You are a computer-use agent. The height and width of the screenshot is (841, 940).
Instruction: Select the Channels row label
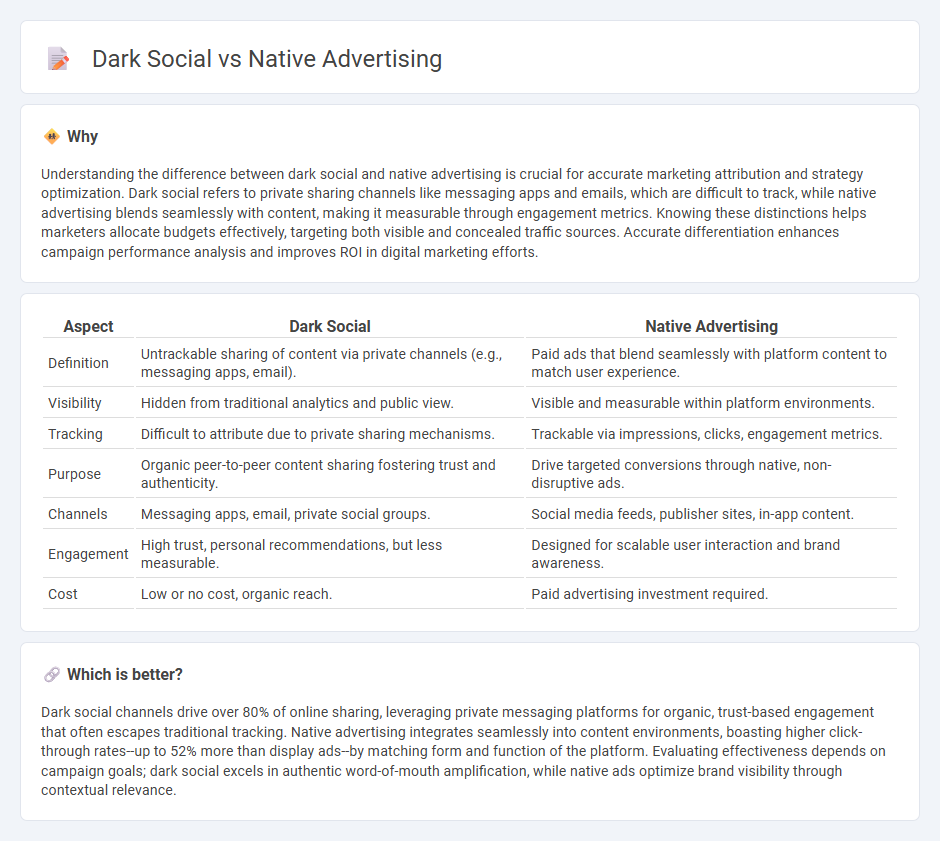(x=77, y=514)
